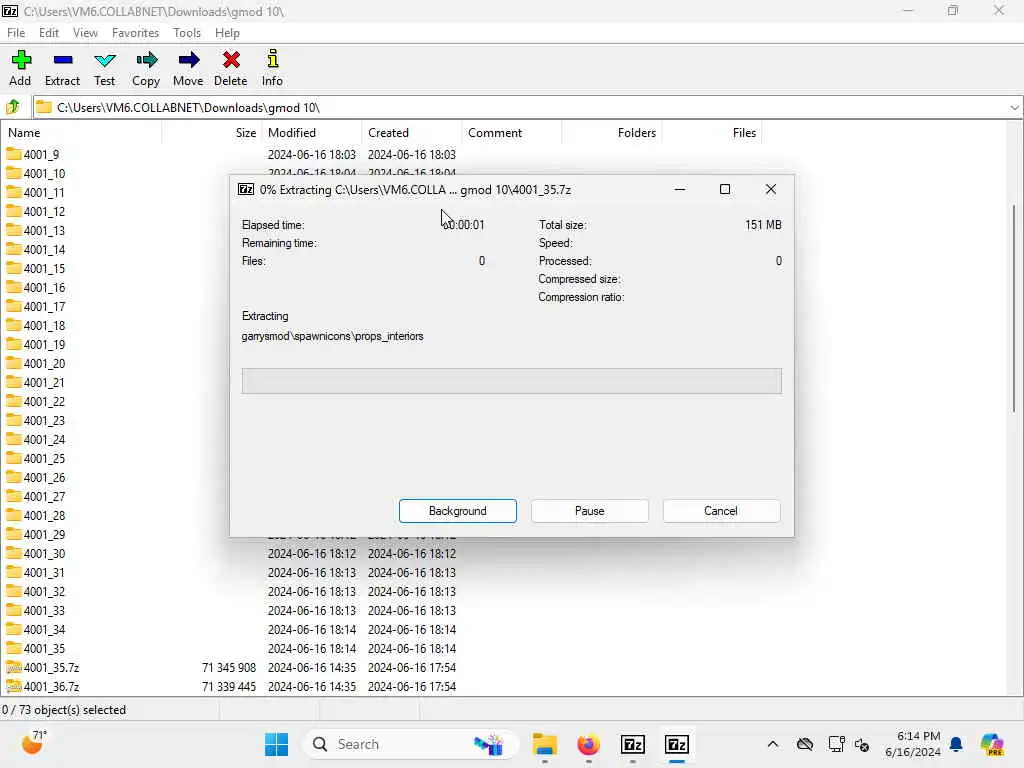Viewport: 1024px width, 768px height.
Task: Click the Copy toolbar icon
Action: coord(146,68)
